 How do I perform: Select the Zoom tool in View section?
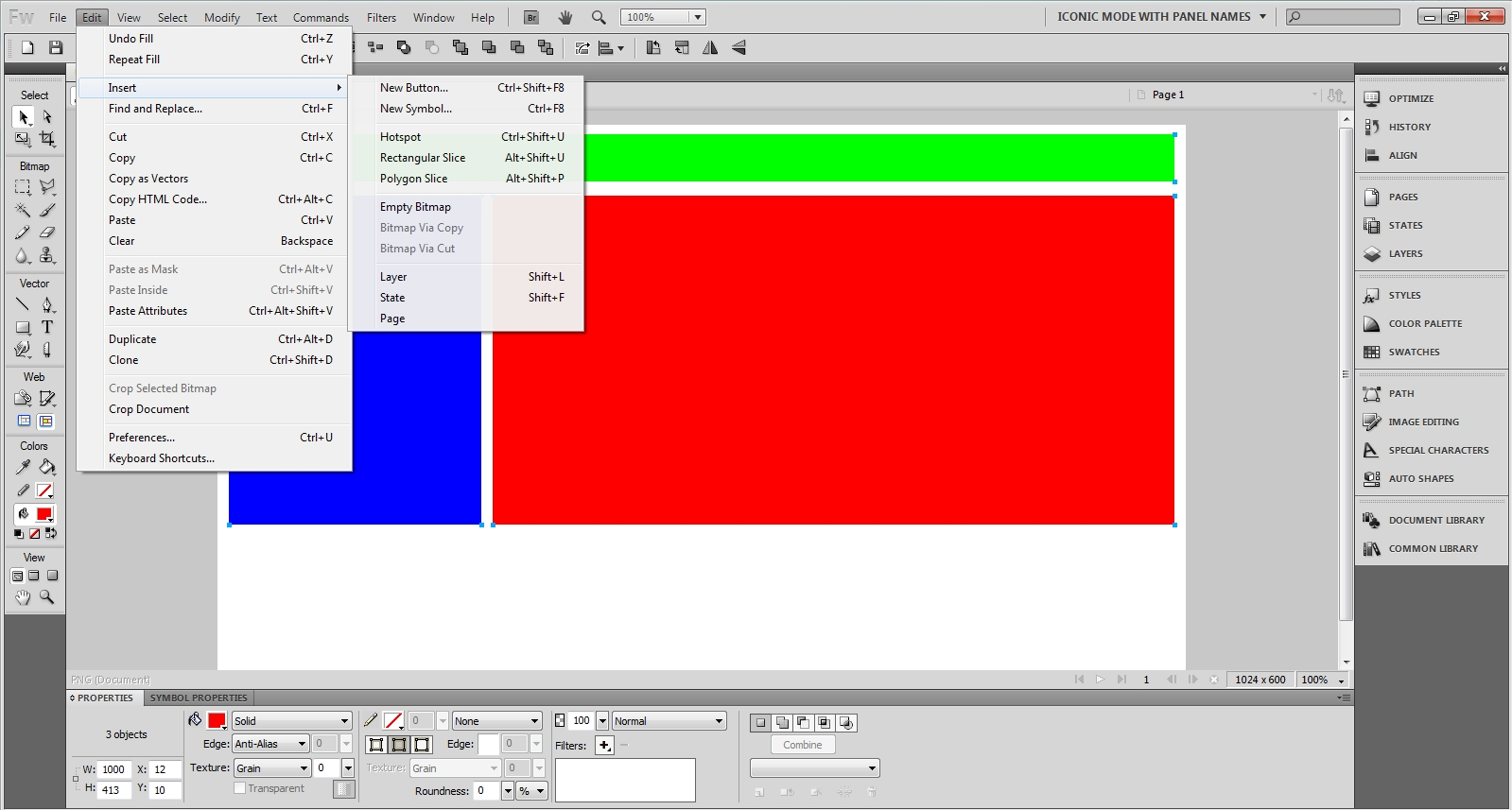click(x=46, y=597)
